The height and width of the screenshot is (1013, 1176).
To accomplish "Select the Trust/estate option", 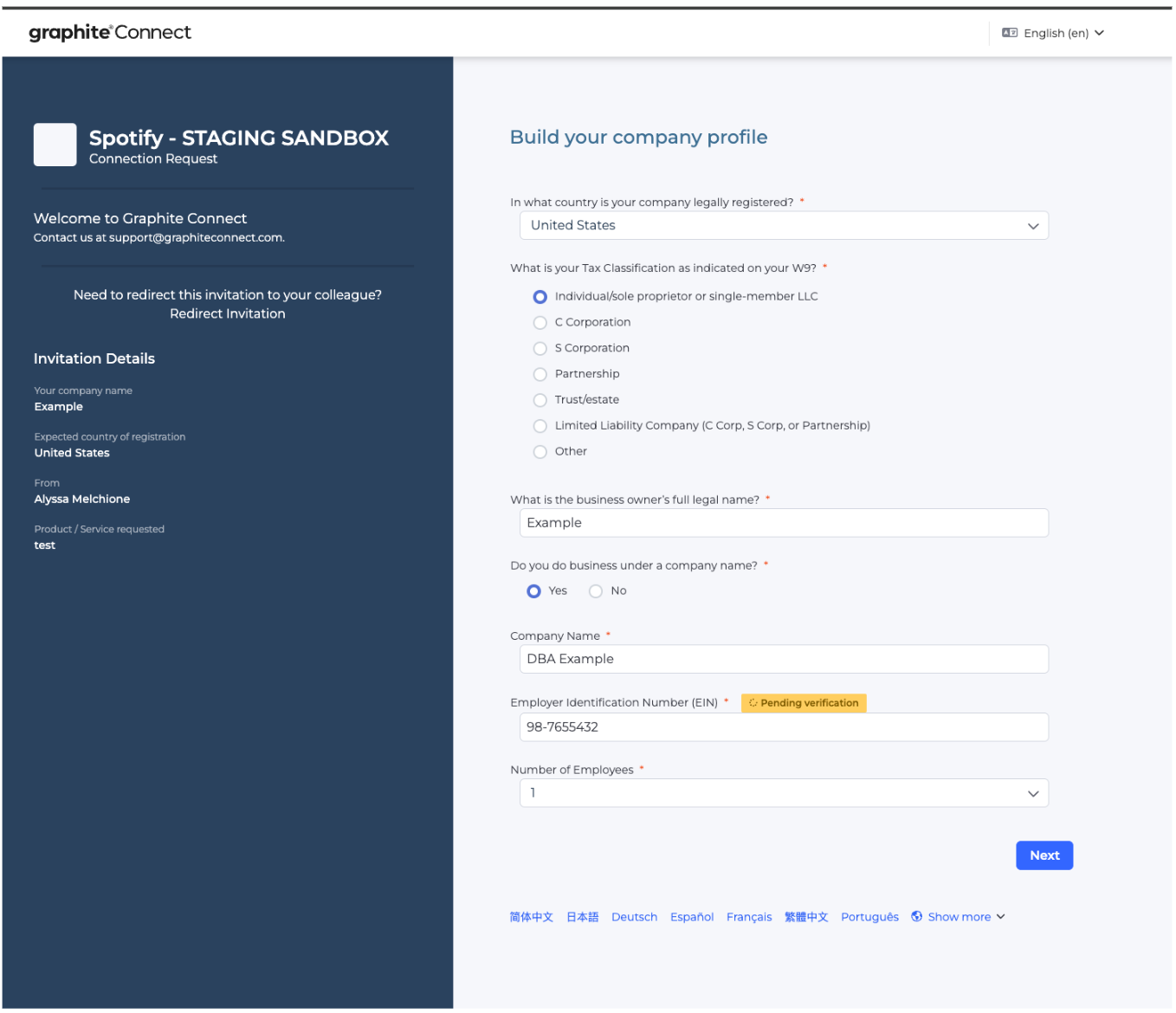I will [x=540, y=400].
